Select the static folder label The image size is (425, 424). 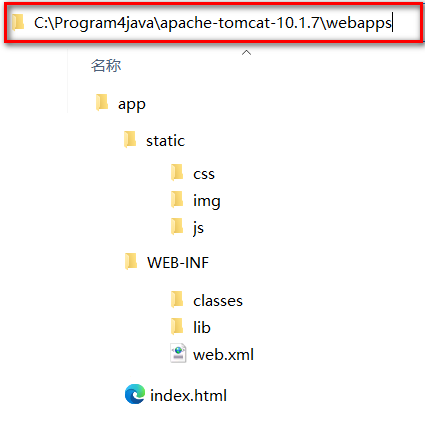coord(165,141)
